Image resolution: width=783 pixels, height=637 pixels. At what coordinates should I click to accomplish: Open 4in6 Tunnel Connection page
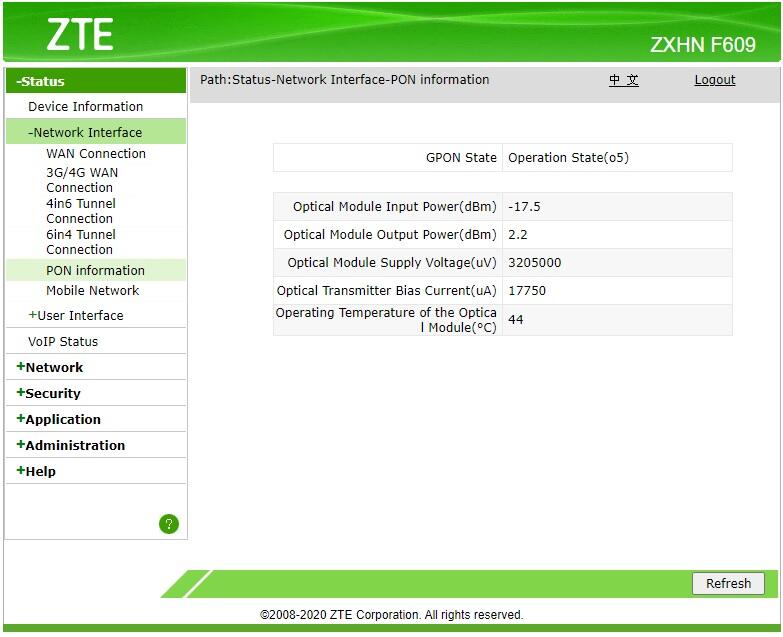80,211
